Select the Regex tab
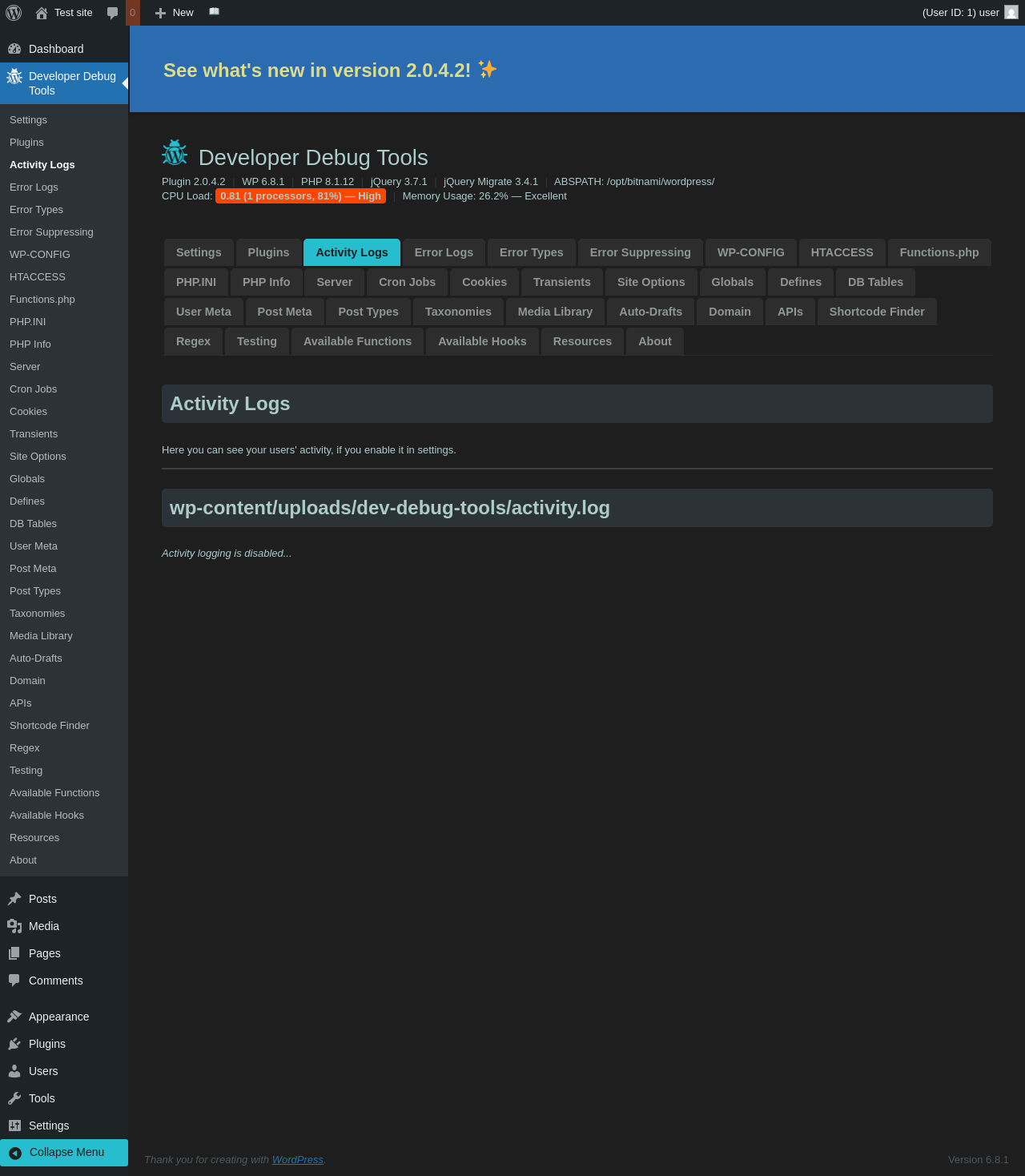The image size is (1025, 1176). tap(194, 341)
